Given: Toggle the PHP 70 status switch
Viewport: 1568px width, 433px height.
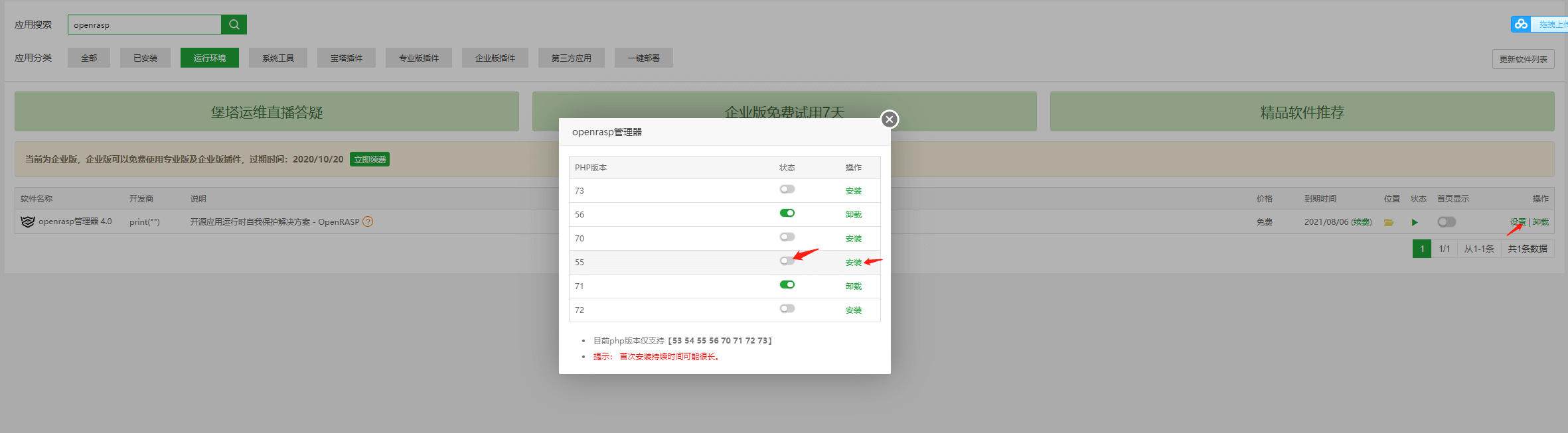Looking at the screenshot, I should click(787, 237).
